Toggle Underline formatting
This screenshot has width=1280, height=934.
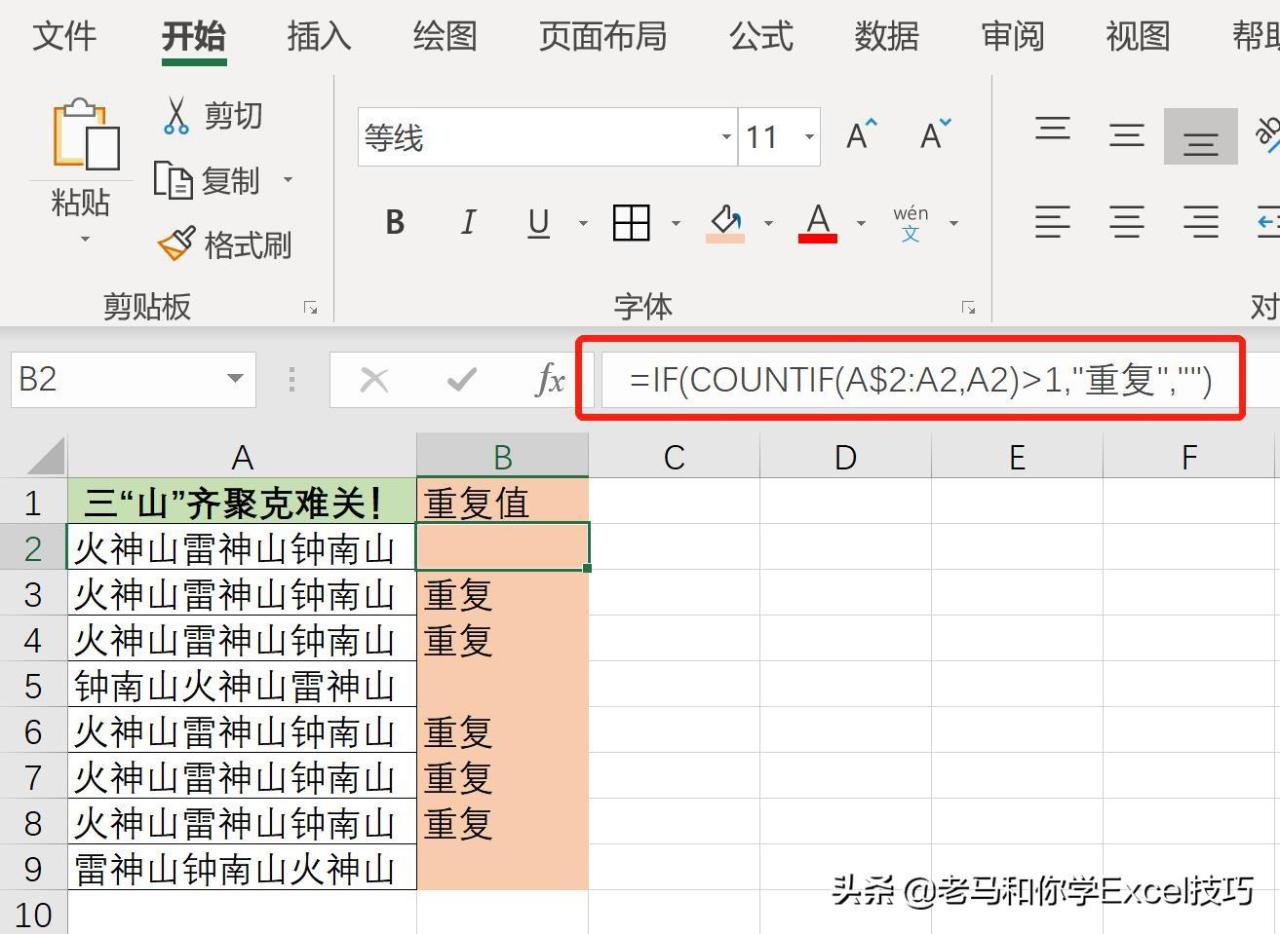click(539, 222)
